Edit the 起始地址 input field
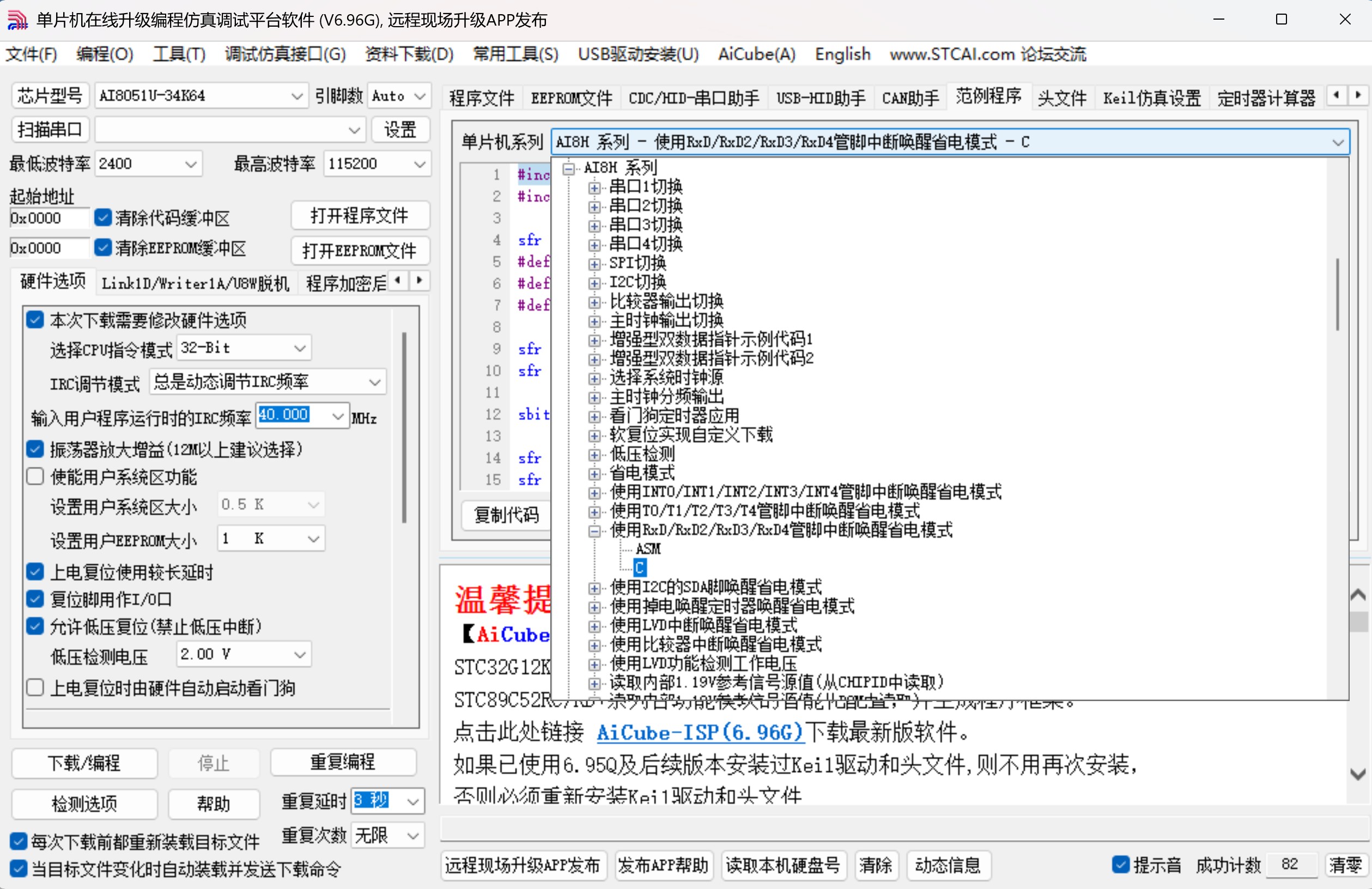This screenshot has width=1372, height=889. pos(48,217)
